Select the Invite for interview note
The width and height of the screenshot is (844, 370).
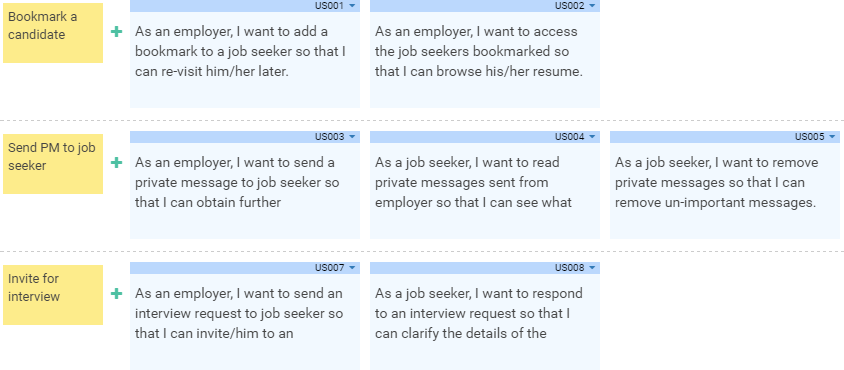point(53,295)
